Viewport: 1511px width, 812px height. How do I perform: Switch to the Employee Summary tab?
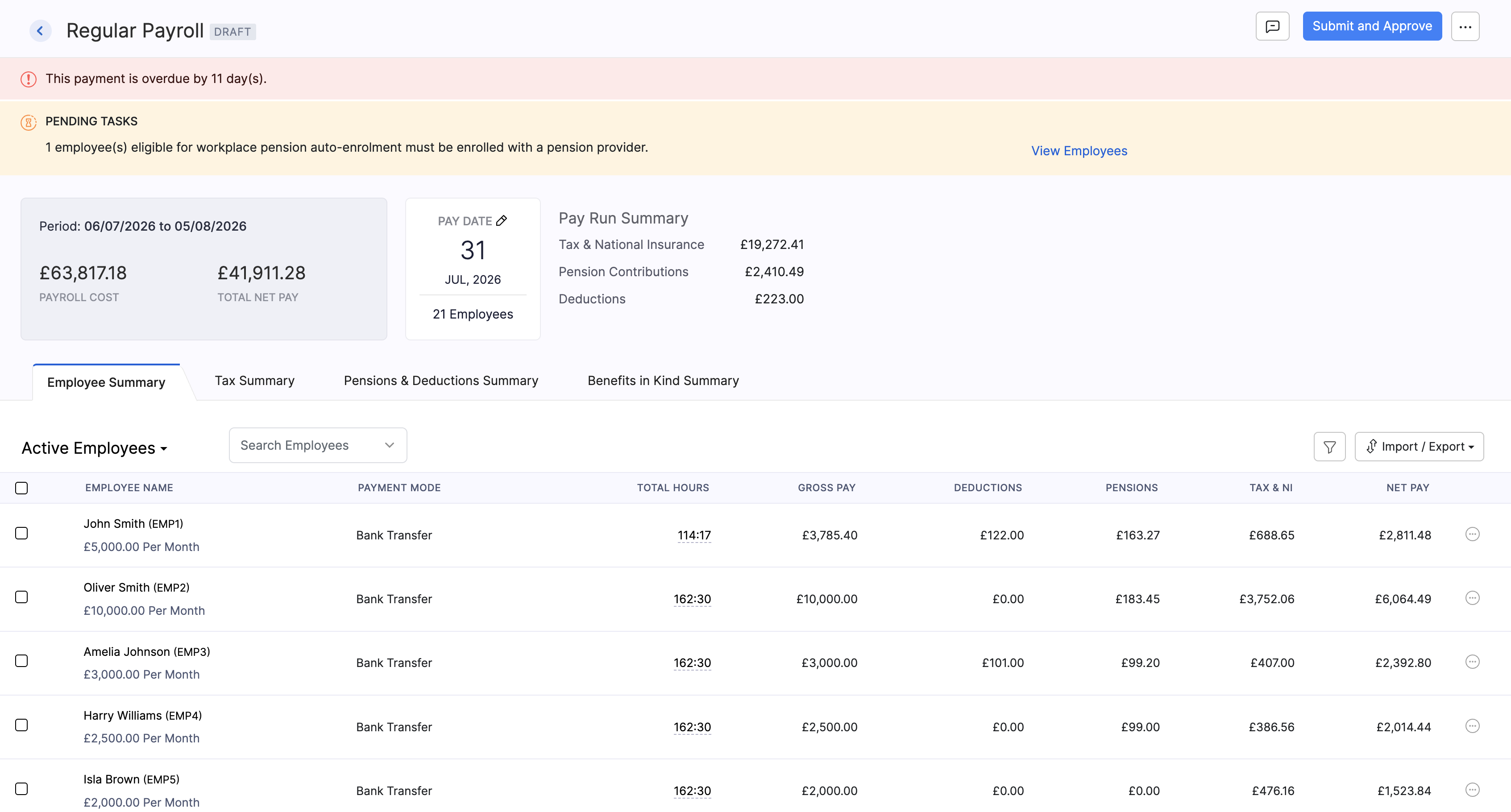point(106,382)
